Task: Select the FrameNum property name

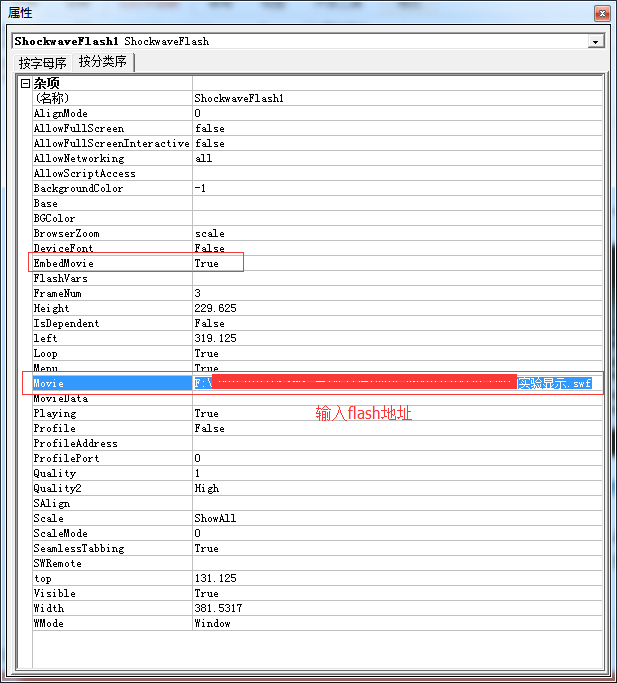Action: coord(112,293)
